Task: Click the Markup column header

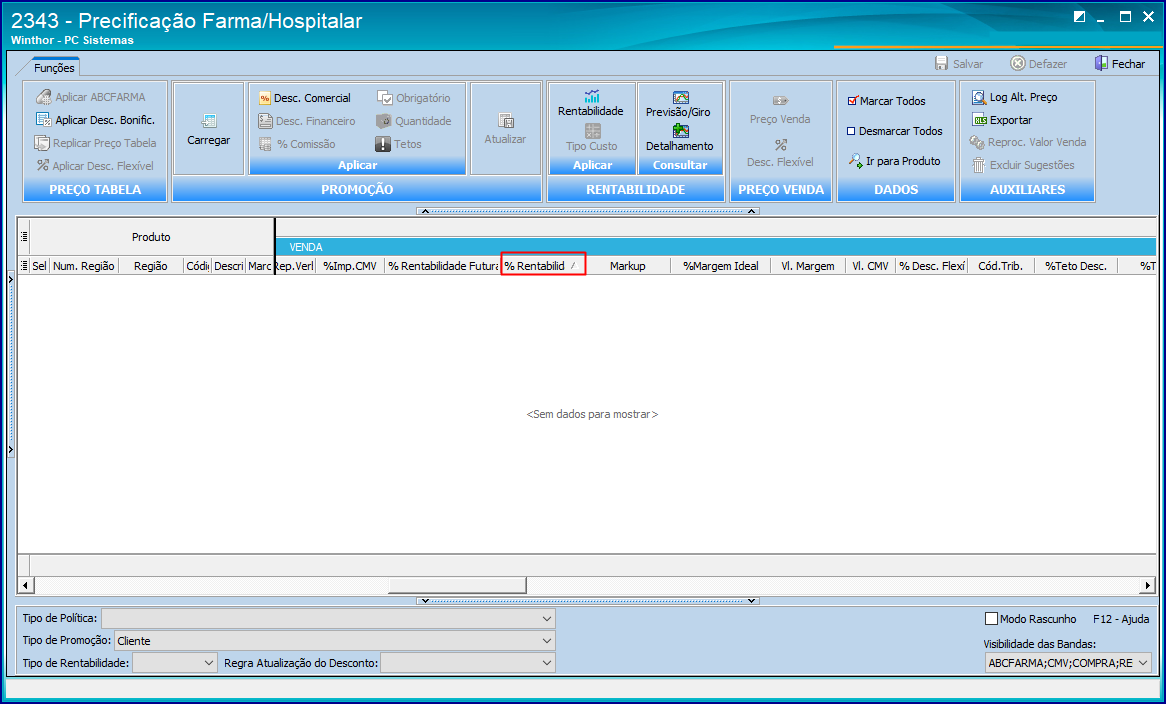Action: click(627, 265)
